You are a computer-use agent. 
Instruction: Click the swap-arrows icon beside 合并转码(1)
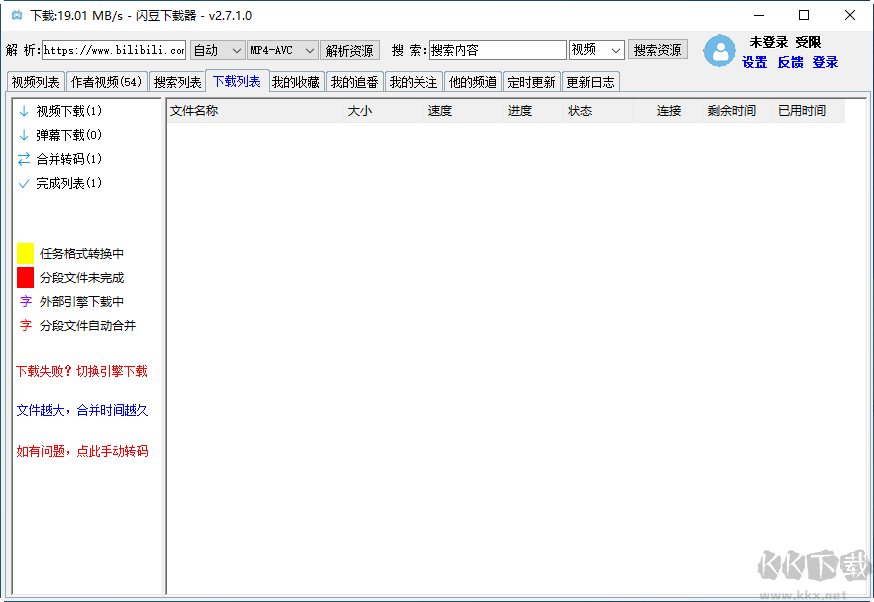coord(24,159)
